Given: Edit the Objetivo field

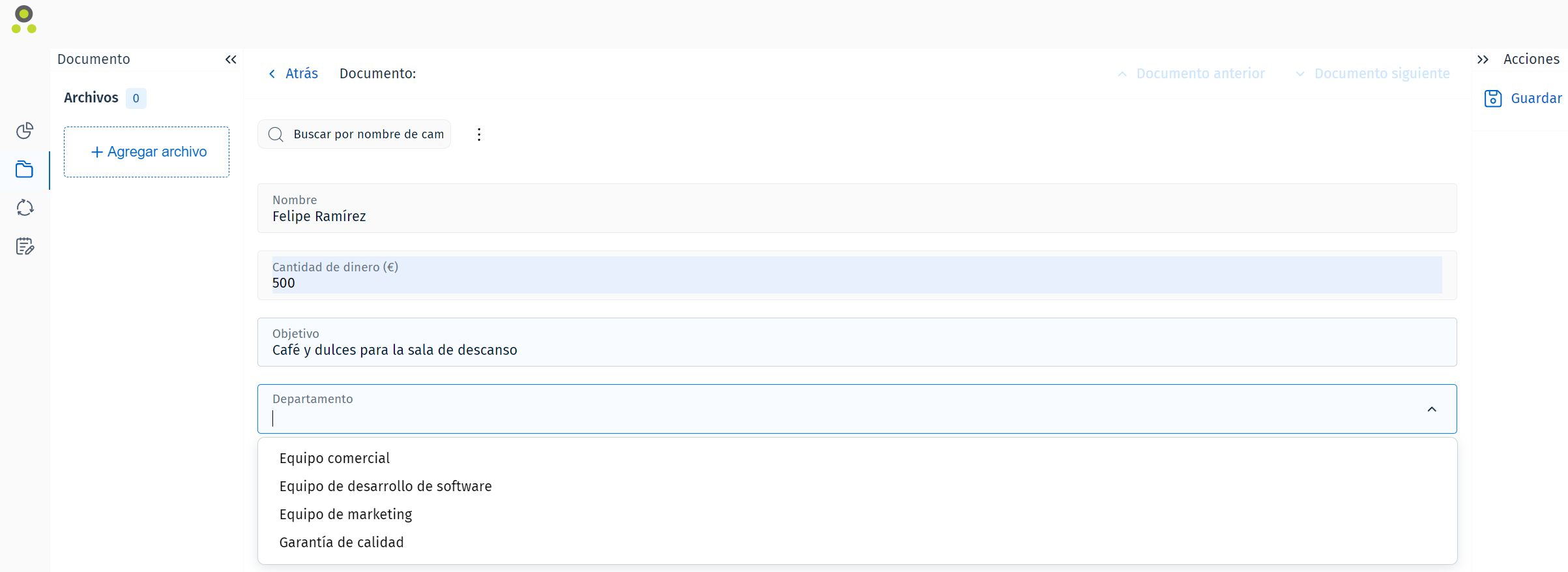Looking at the screenshot, I should coord(857,342).
